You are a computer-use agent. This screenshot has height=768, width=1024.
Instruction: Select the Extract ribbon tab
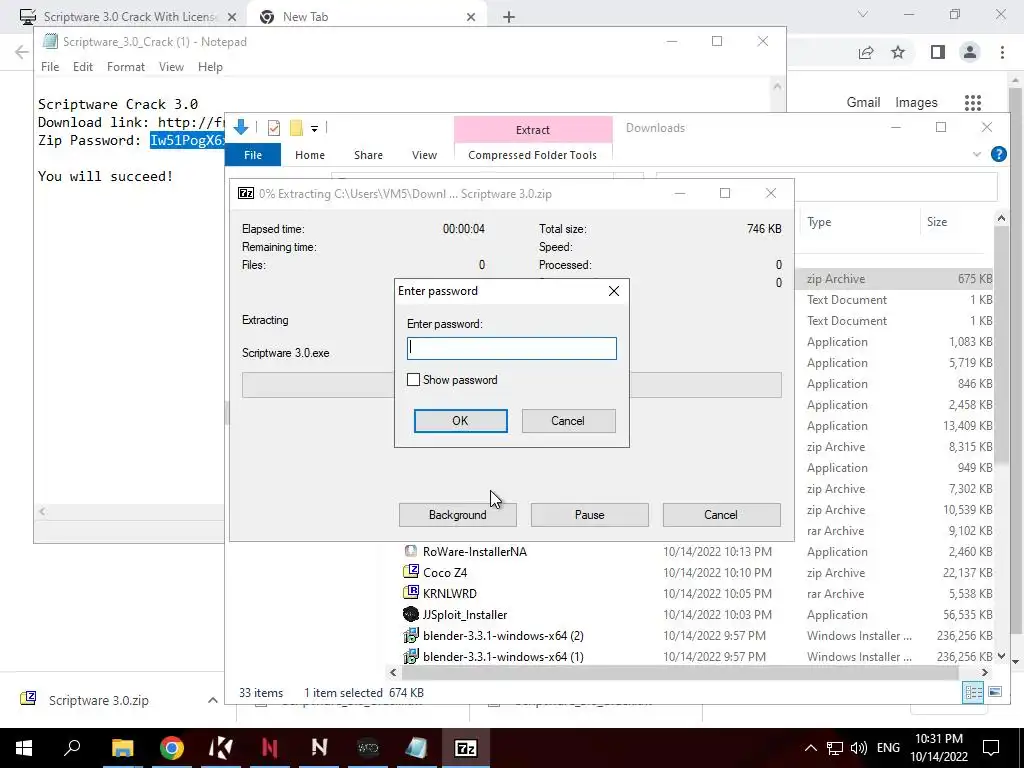pyautogui.click(x=533, y=129)
